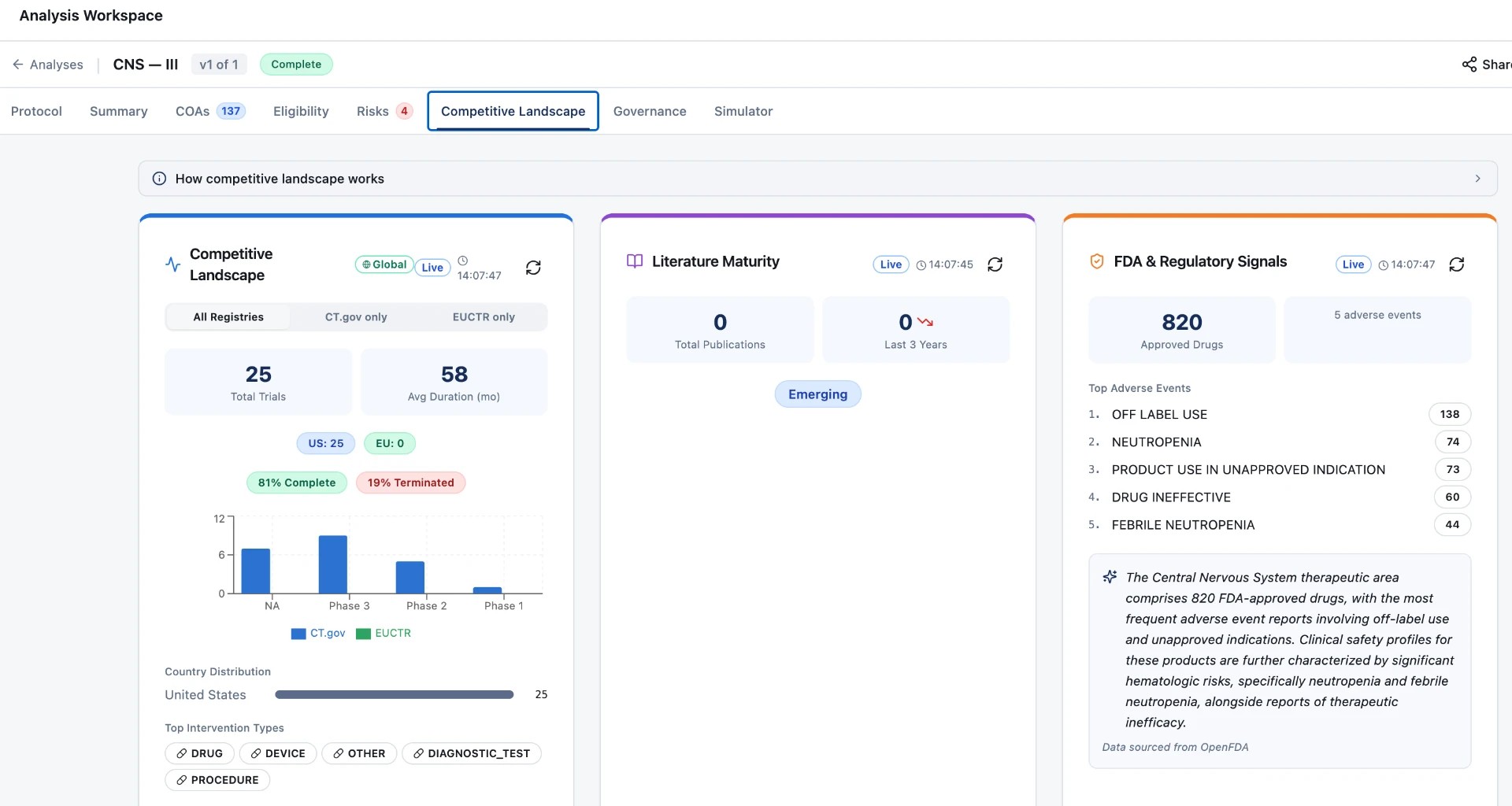Click the sparkle icon in the FDA summary box
1512x806 pixels.
click(1110, 577)
